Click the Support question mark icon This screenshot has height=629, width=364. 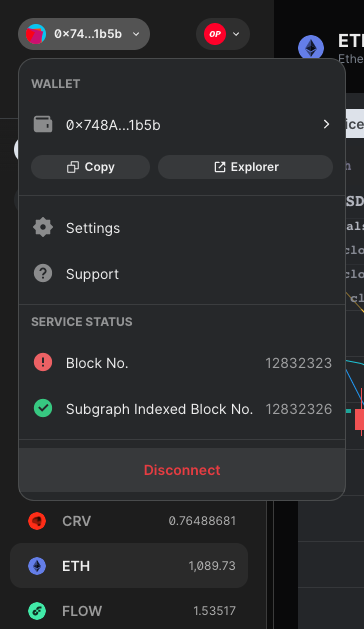[x=43, y=273]
